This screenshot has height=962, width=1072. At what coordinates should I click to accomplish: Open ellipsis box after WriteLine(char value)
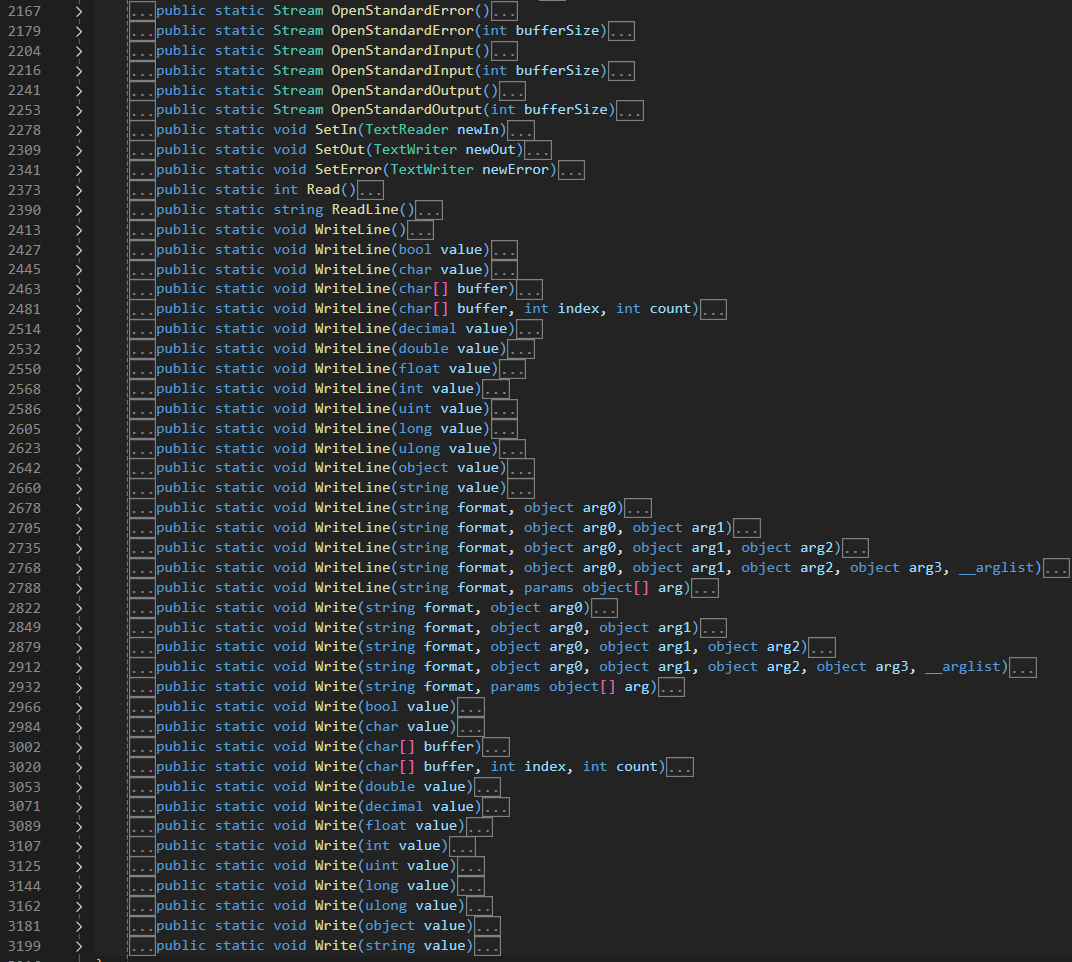[505, 270]
